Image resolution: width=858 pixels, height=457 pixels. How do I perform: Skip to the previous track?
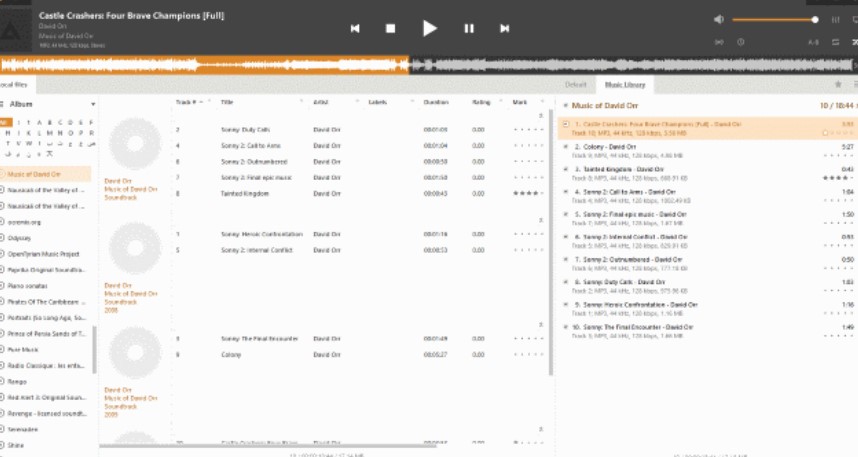(x=355, y=28)
